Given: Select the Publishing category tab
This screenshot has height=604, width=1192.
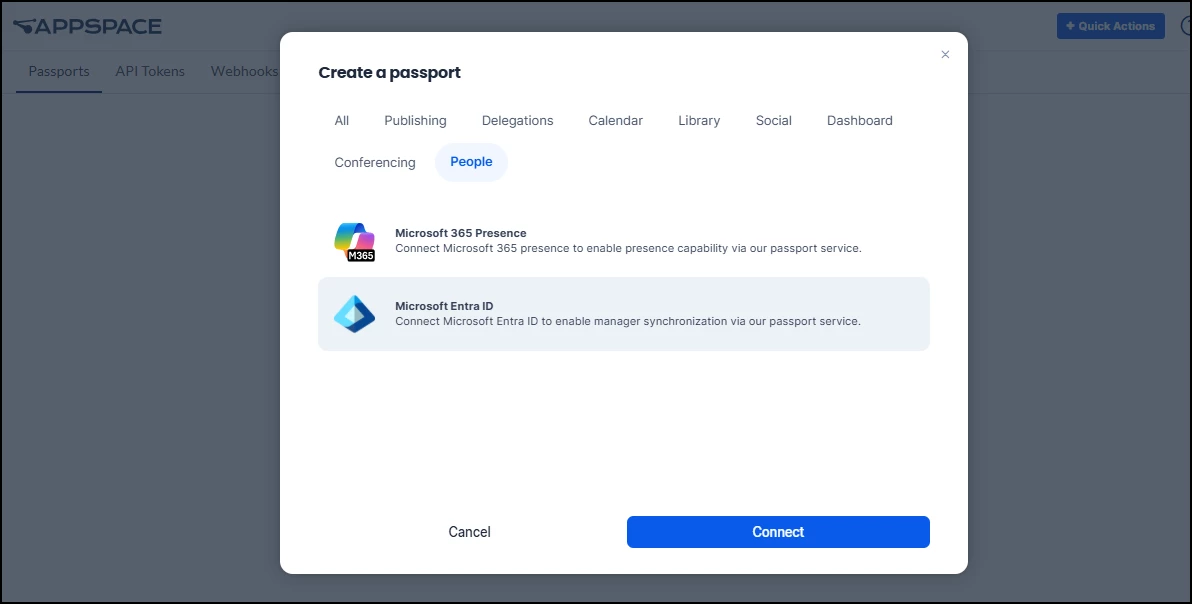Looking at the screenshot, I should tap(415, 121).
